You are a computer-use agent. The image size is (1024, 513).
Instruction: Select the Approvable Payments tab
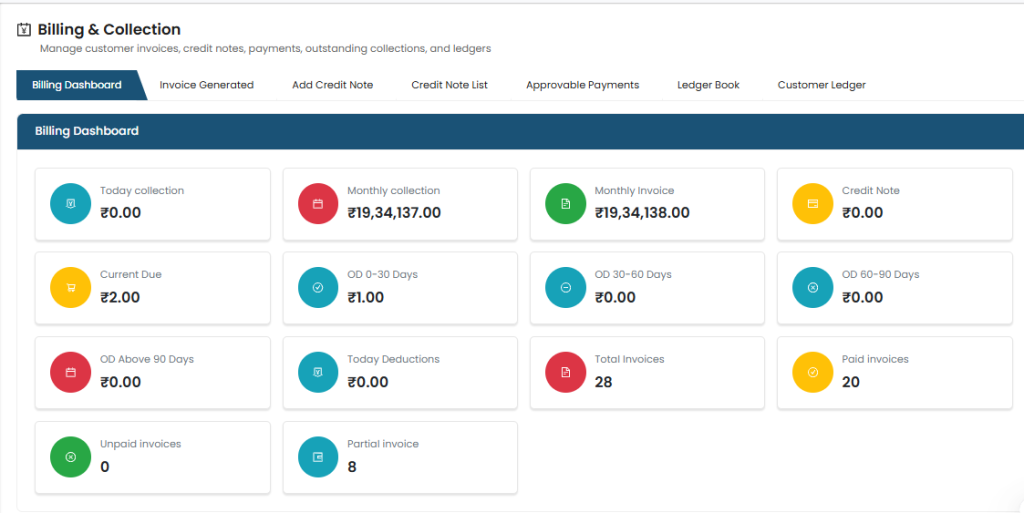[582, 85]
